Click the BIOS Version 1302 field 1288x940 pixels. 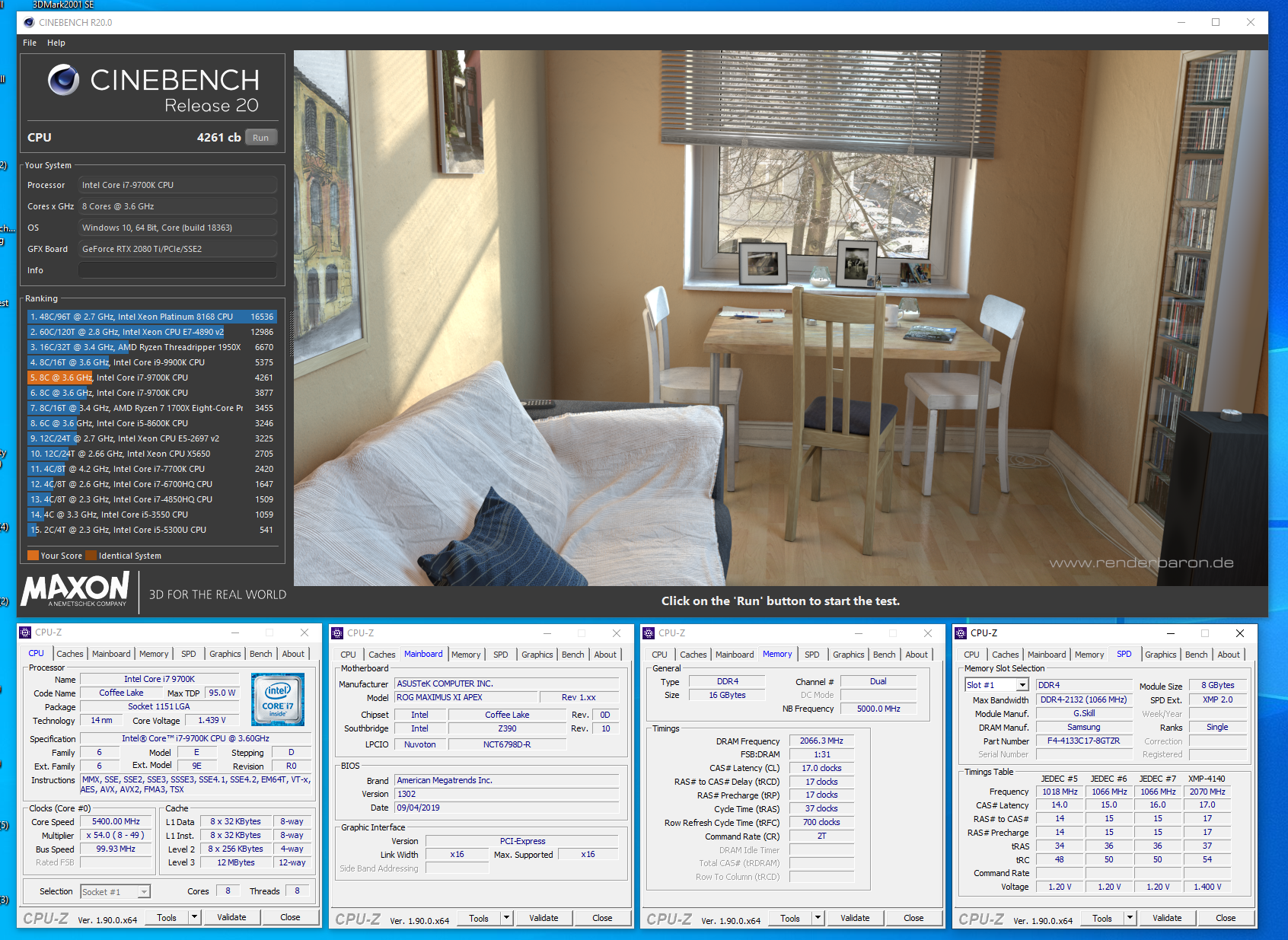point(506,794)
